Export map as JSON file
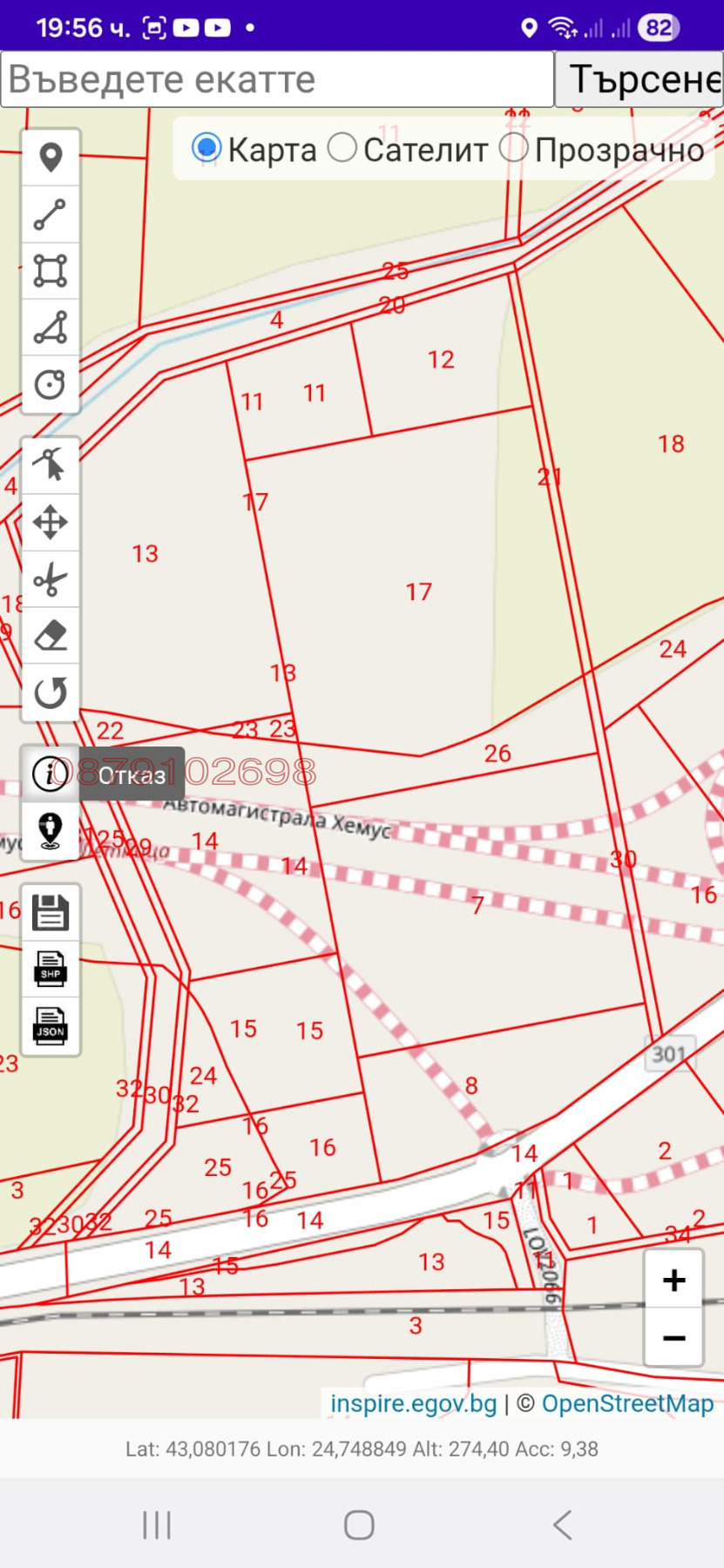Viewport: 724px width, 1568px height. 51,1025
